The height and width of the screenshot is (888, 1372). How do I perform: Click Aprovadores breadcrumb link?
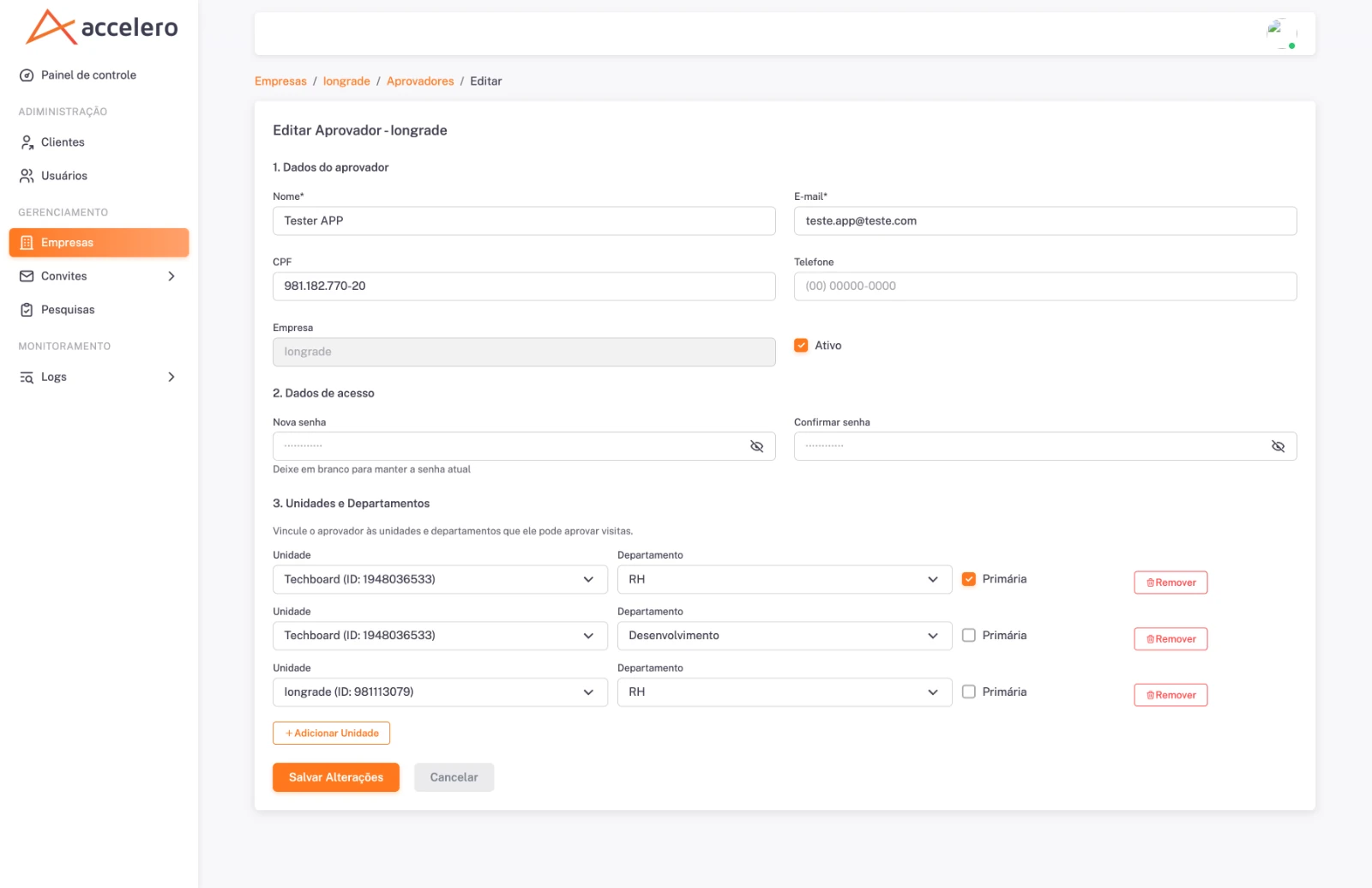(420, 82)
